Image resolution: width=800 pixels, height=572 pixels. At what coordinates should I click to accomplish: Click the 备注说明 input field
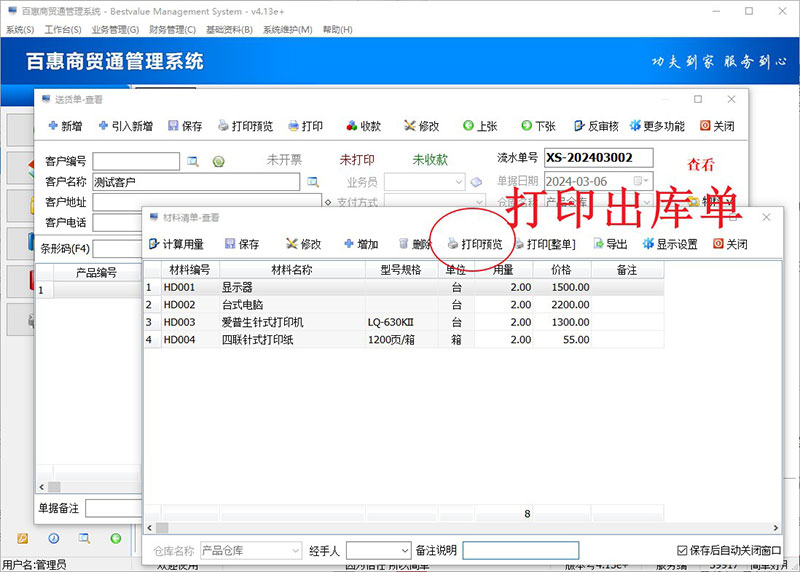(x=520, y=551)
